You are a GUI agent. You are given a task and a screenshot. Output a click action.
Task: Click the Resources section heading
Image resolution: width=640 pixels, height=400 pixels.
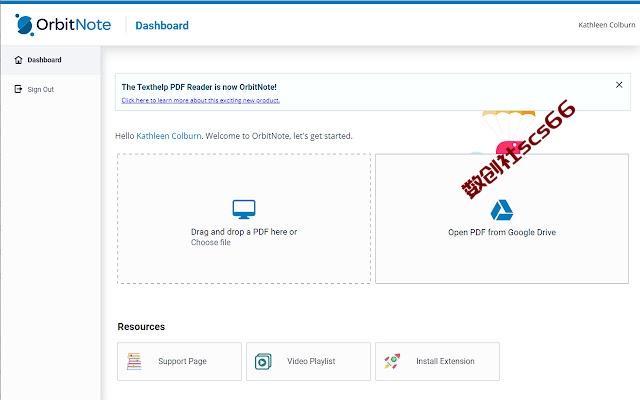(x=141, y=327)
